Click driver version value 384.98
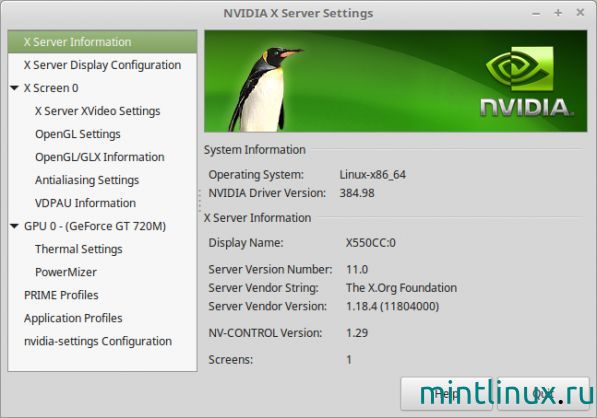Image resolution: width=597 pixels, height=418 pixels. click(357, 193)
